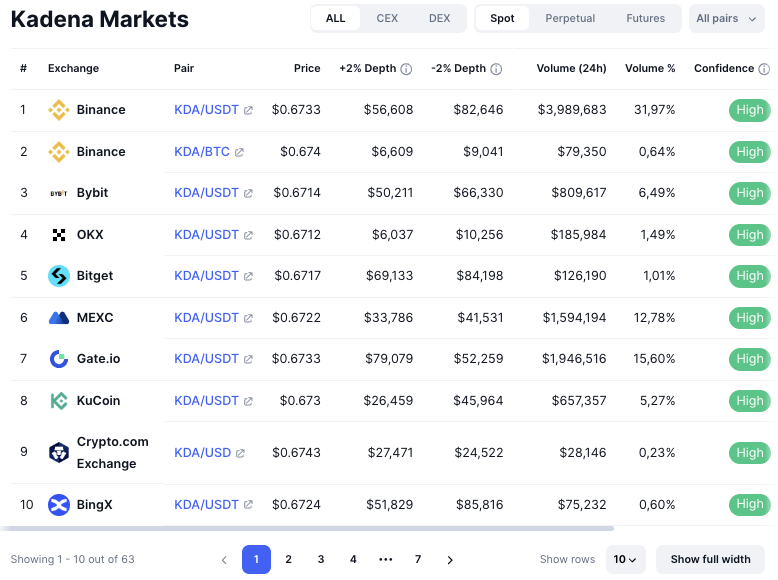Click the Confidence info icon
778x580 pixels.
(x=764, y=69)
